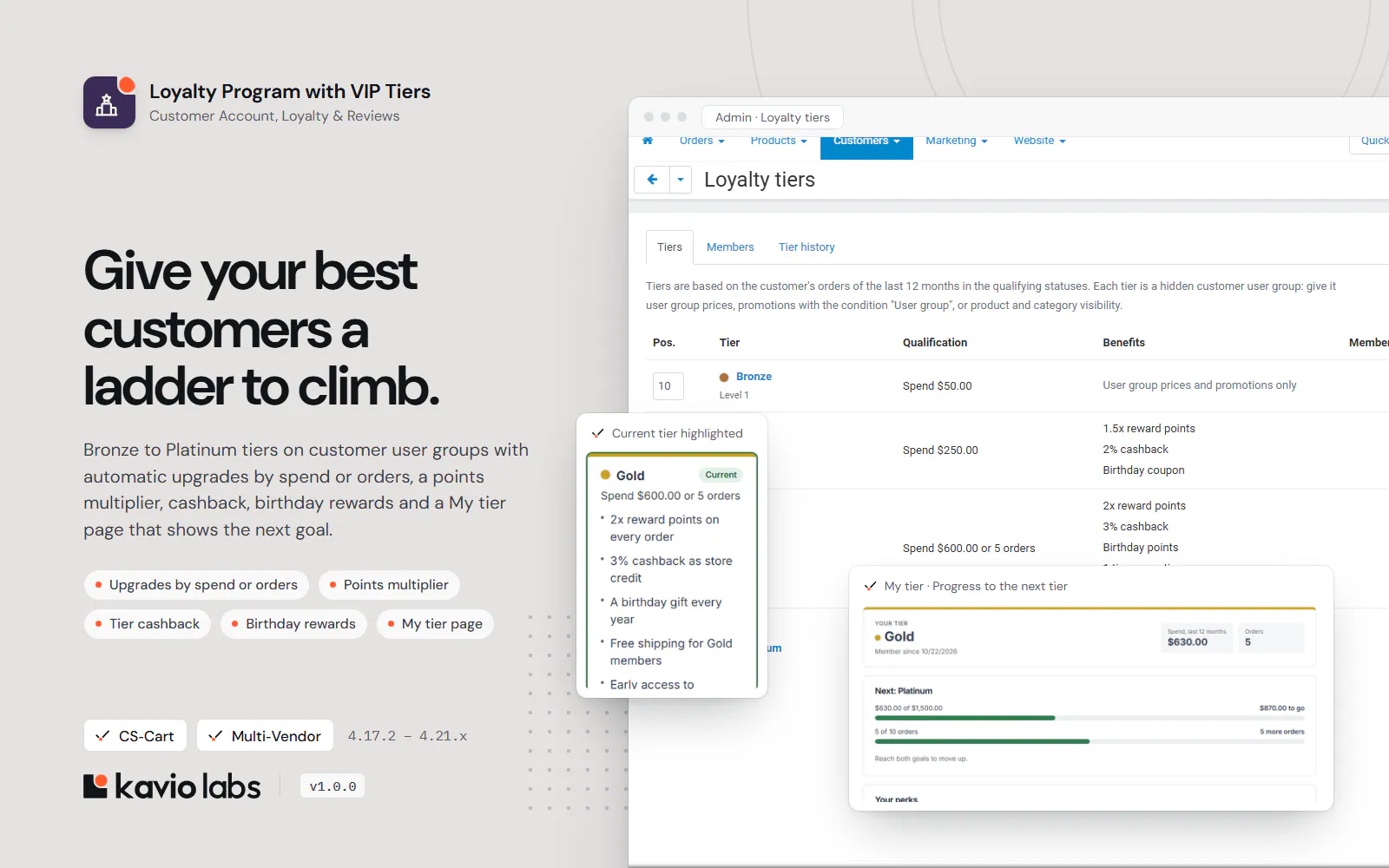Click the $630.00 spend value box

1196,638
